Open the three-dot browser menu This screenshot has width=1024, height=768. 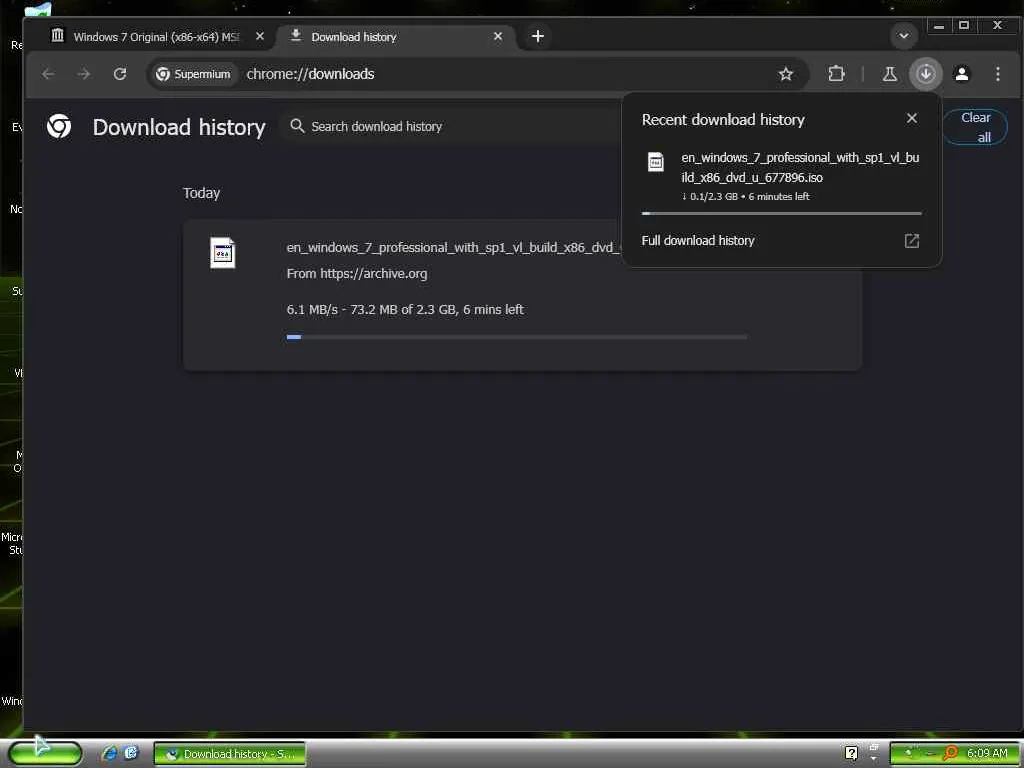click(998, 74)
